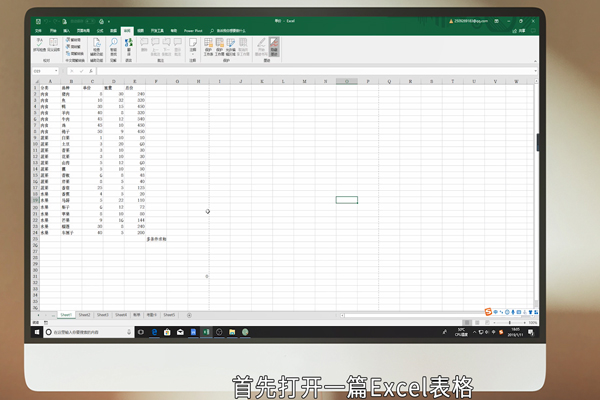This screenshot has height=400, width=600.
Task: Open Allow Edit Ranges
Action: click(x=230, y=47)
